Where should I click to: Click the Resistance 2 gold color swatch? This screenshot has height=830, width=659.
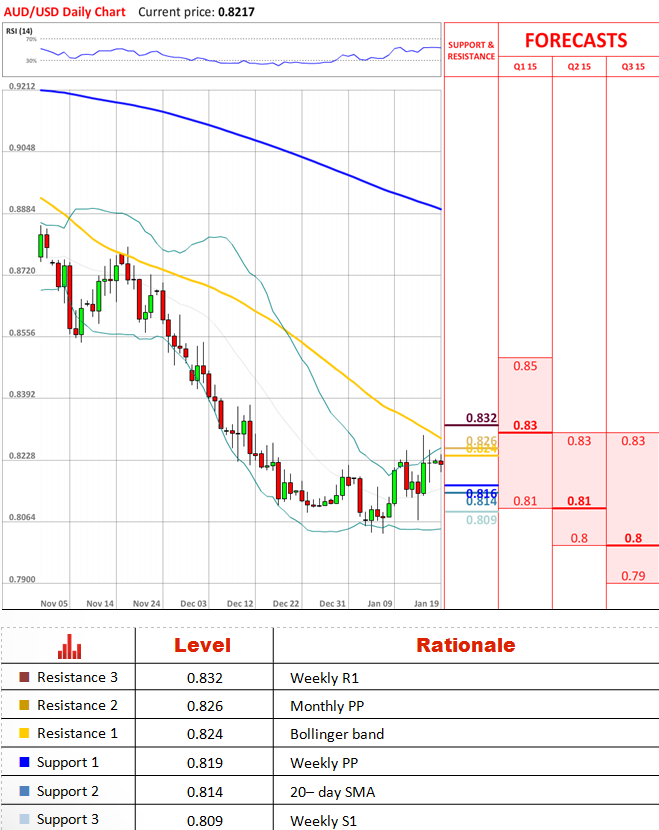(24, 705)
